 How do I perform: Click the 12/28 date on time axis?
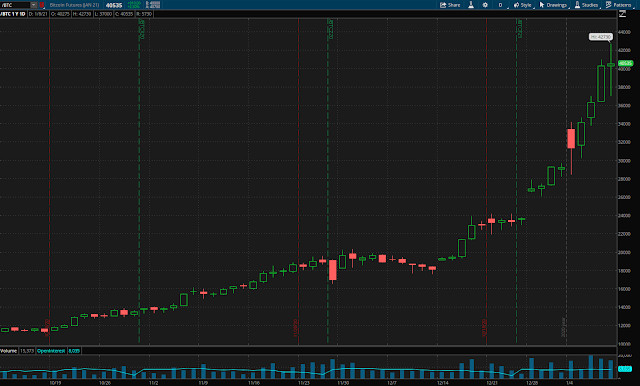531,383
